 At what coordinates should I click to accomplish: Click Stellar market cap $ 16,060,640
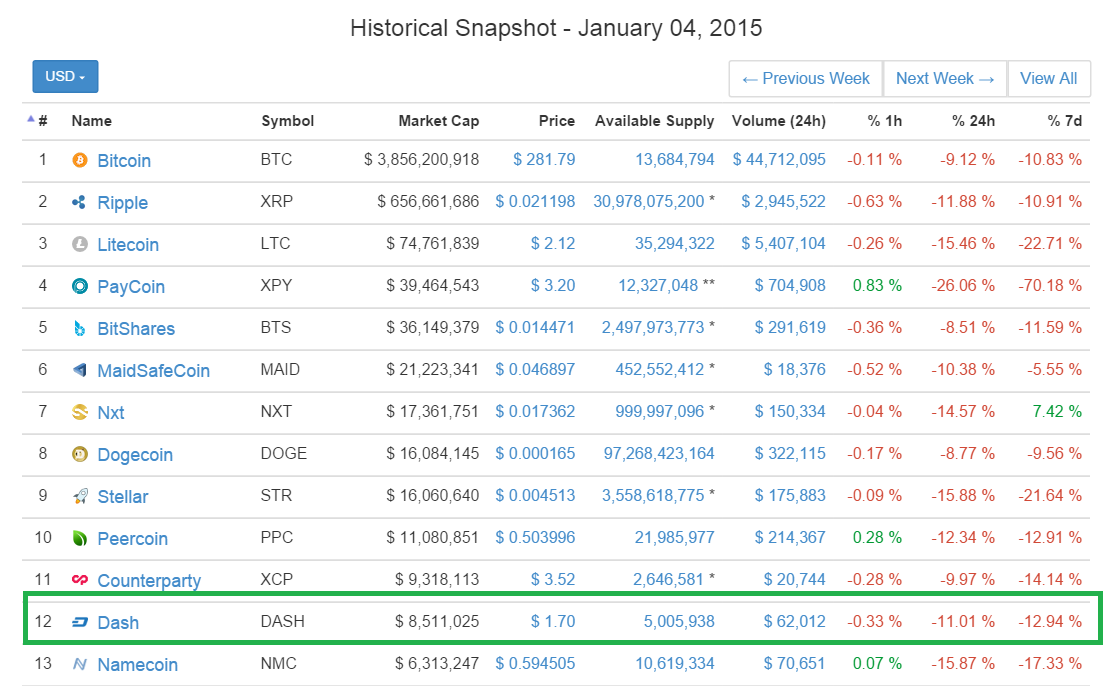pos(432,495)
